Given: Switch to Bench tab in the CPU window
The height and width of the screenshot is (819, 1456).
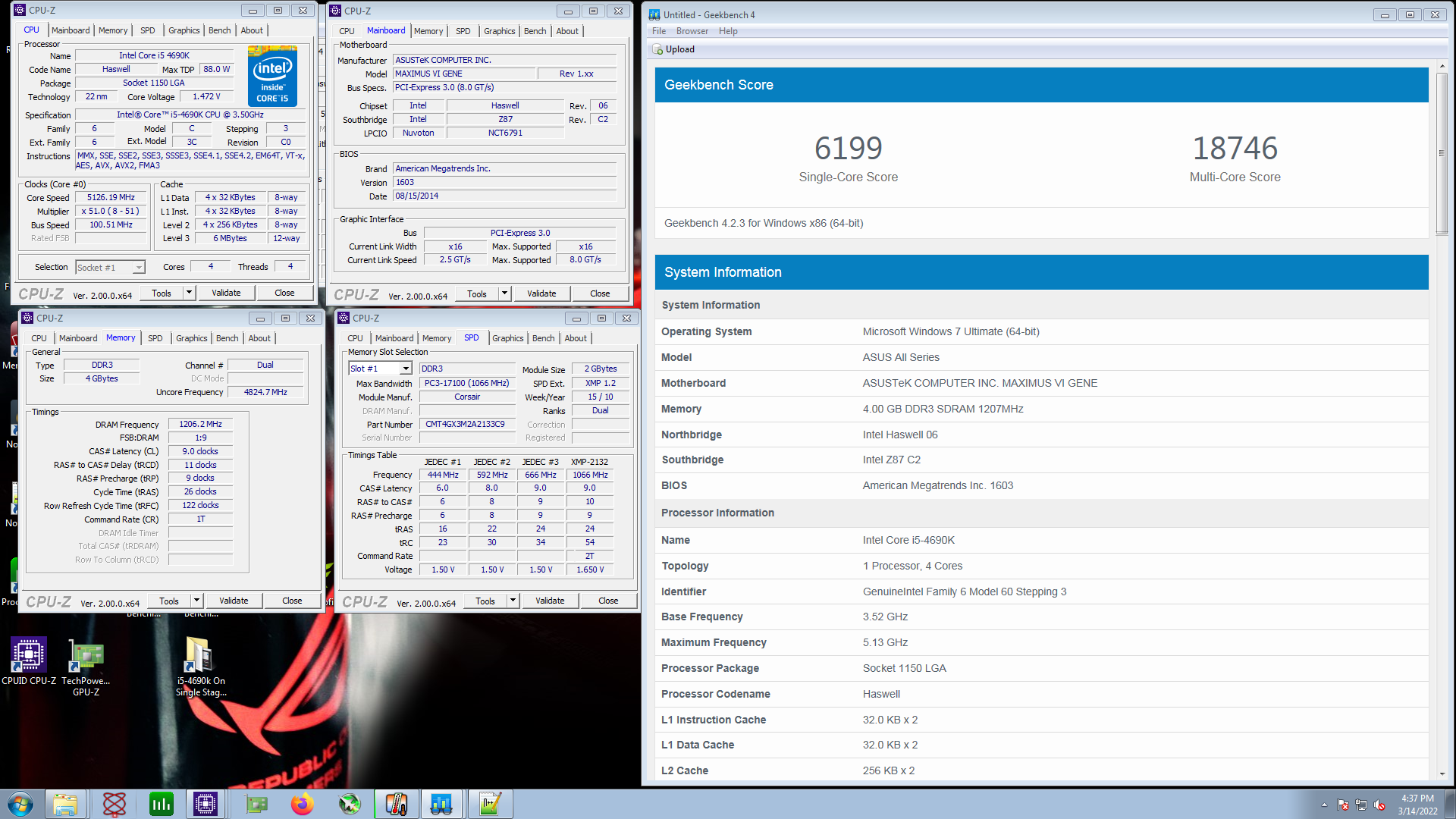Looking at the screenshot, I should pos(219,30).
